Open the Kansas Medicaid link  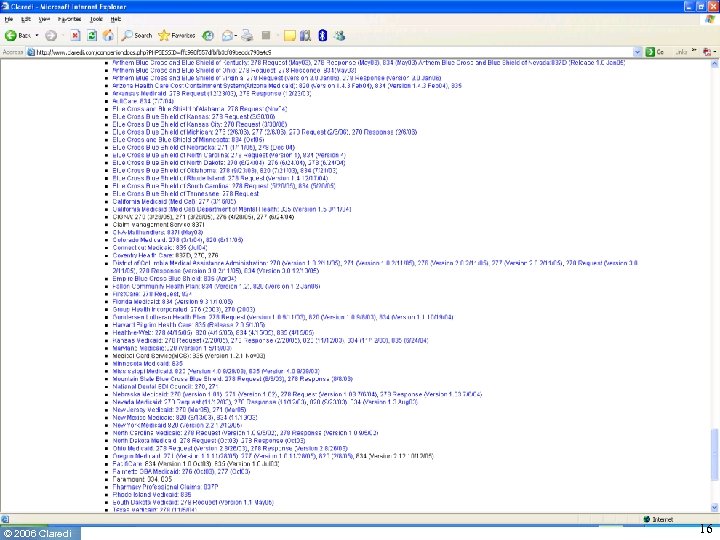pos(270,340)
